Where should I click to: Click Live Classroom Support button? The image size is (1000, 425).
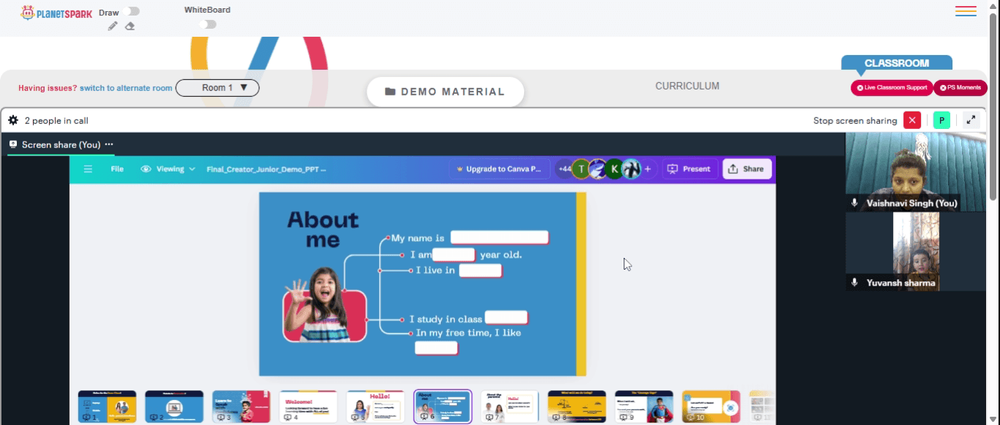[x=892, y=87]
